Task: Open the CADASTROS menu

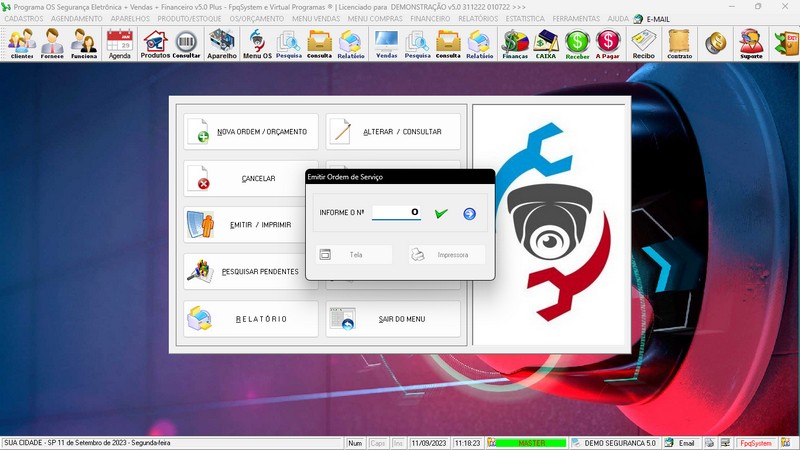Action: click(x=24, y=18)
